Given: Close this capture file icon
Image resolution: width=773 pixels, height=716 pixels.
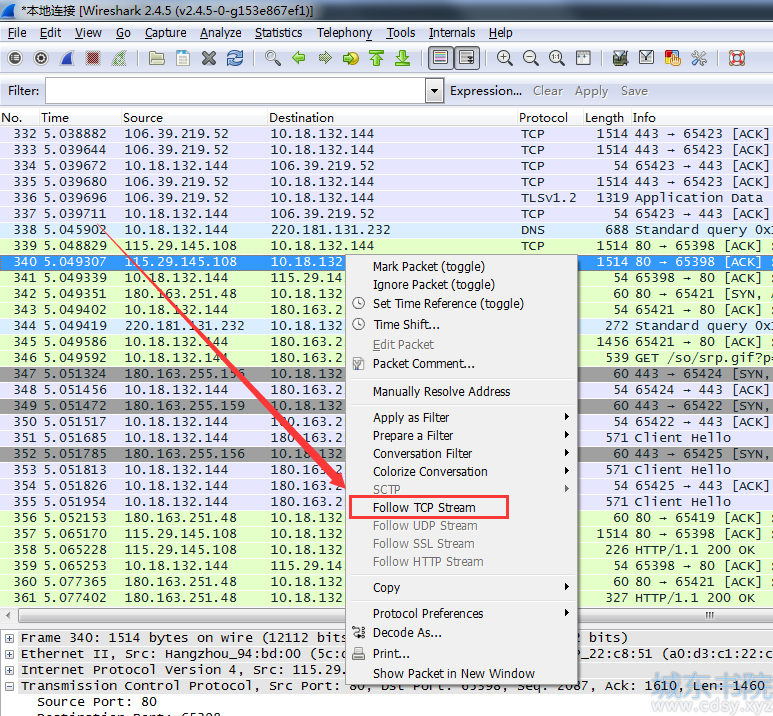Looking at the screenshot, I should (x=209, y=58).
